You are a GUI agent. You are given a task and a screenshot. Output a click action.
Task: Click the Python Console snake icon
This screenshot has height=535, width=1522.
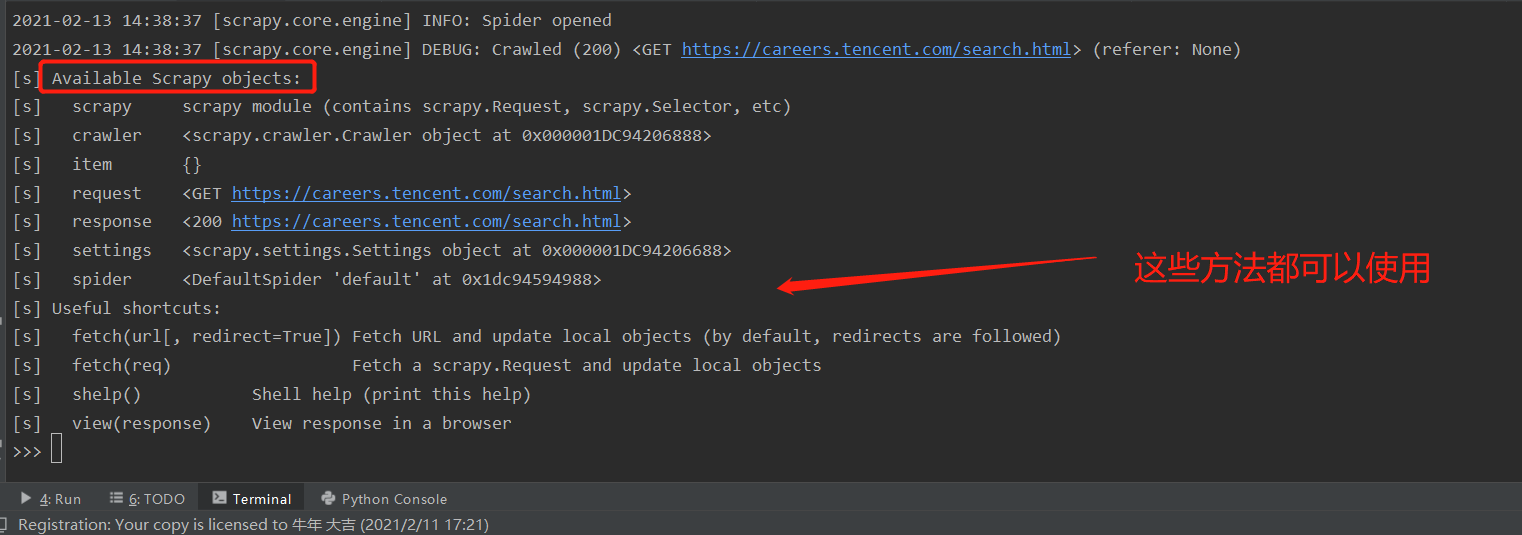[x=328, y=498]
